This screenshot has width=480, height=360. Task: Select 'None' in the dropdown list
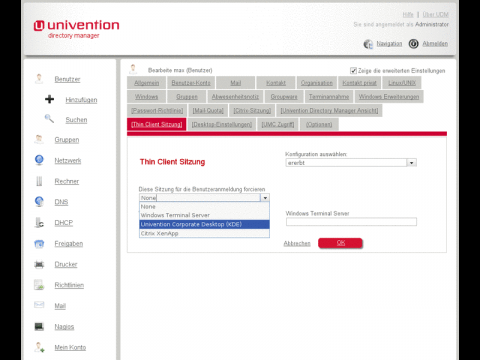(x=204, y=207)
